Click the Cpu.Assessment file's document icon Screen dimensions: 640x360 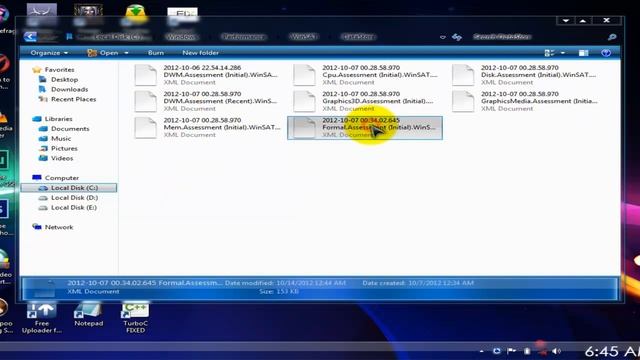click(304, 75)
